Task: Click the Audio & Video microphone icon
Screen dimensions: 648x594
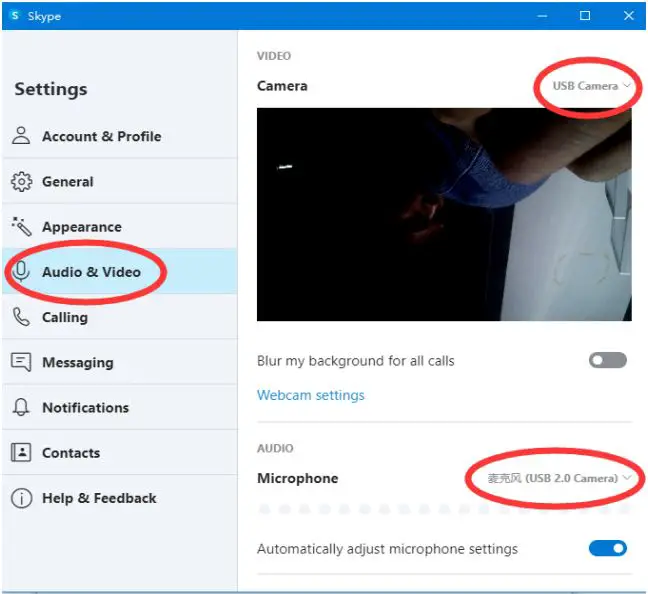Action: coord(21,272)
